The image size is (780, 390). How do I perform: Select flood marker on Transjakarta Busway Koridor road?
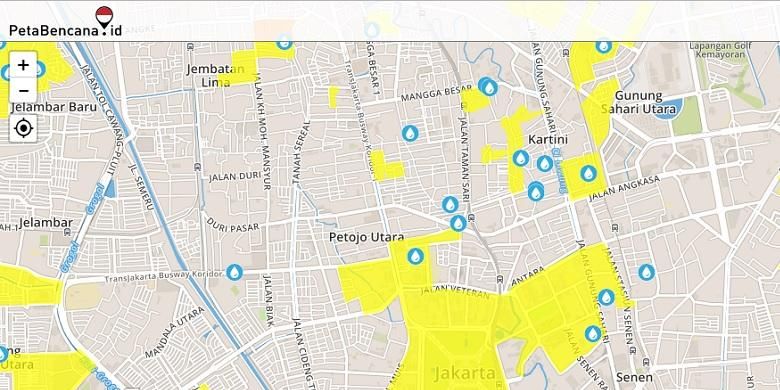(x=234, y=272)
